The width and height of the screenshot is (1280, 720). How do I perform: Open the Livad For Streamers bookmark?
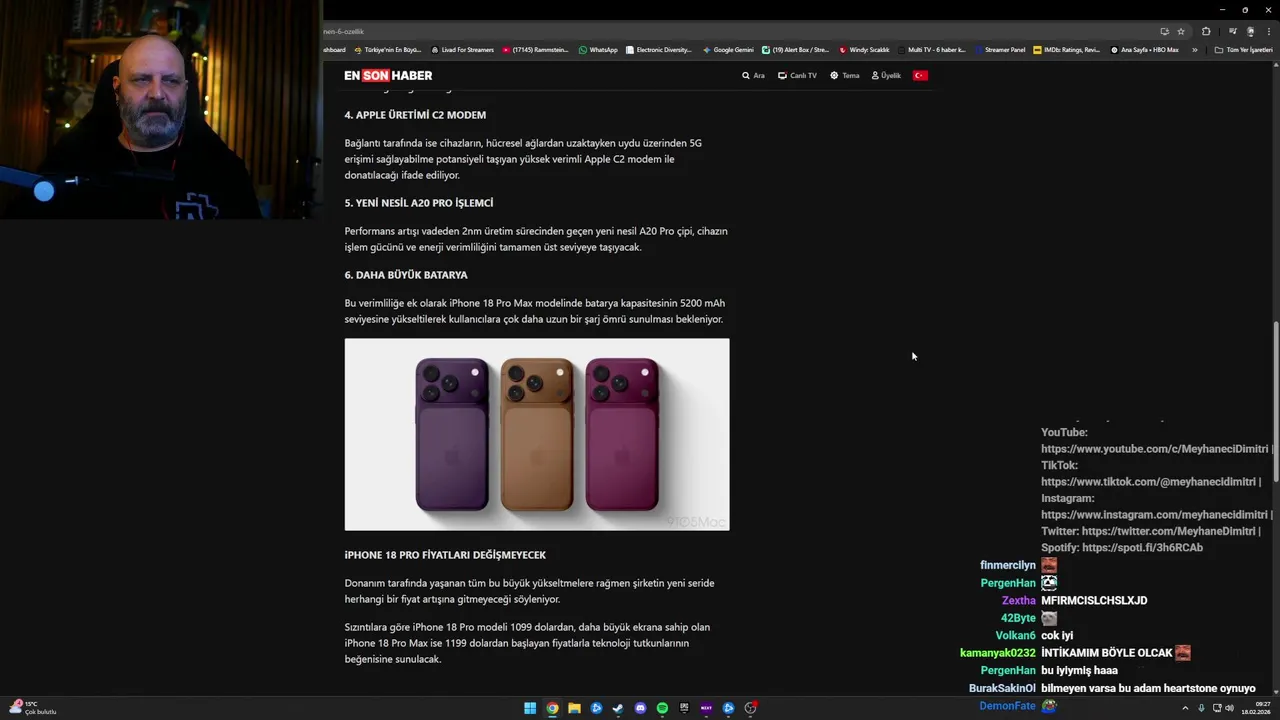coord(462,50)
